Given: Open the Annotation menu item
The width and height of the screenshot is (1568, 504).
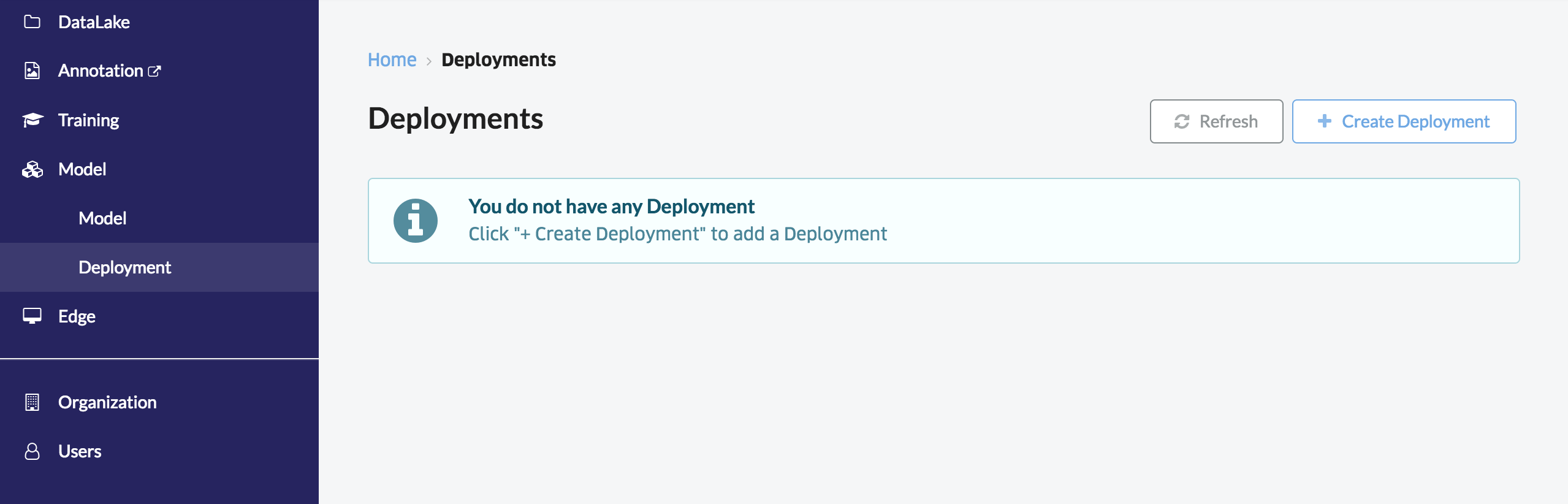Looking at the screenshot, I should (159, 71).
